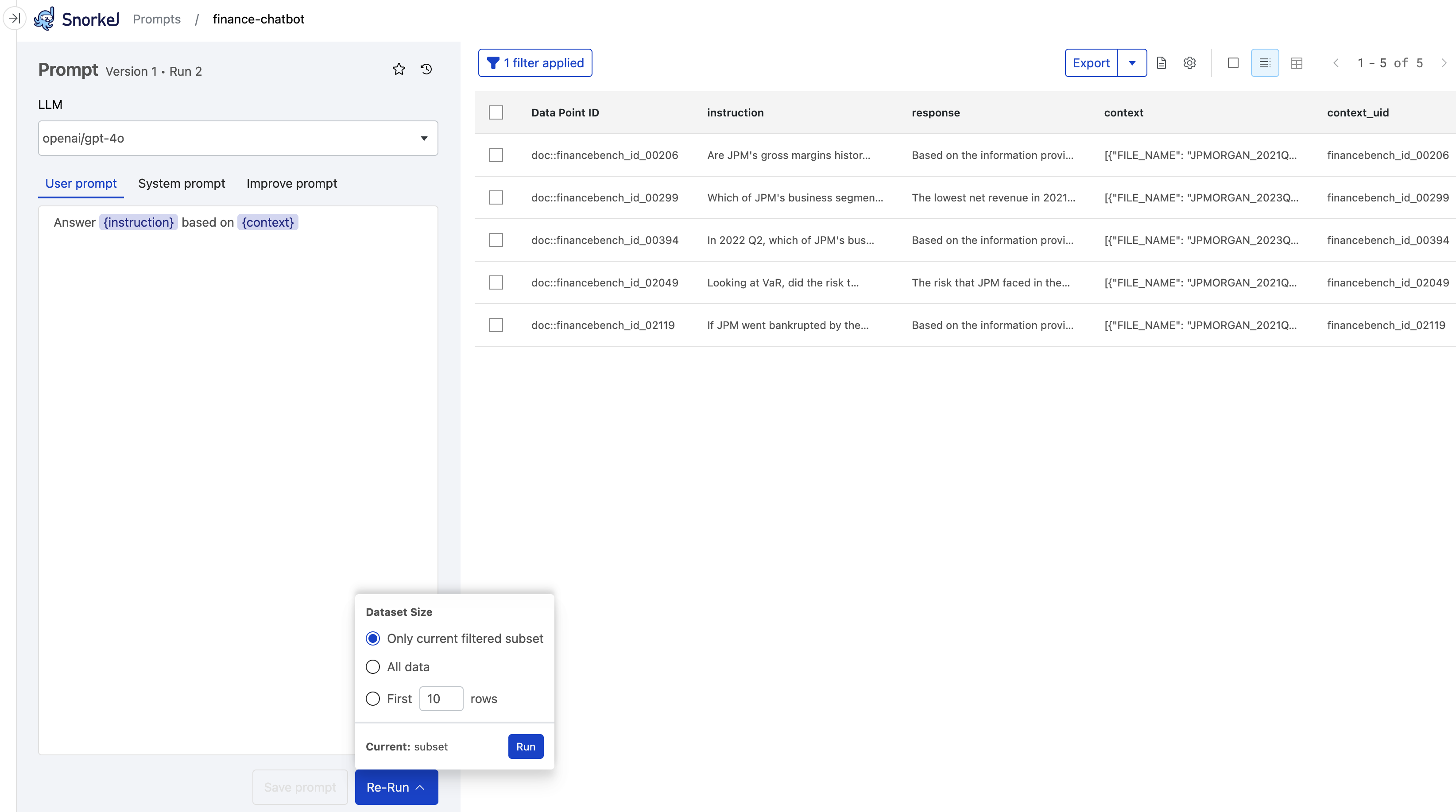The height and width of the screenshot is (812, 1456).
Task: Click instruction 'In 2022 Q2, which of JPM's bus...'
Action: point(791,240)
